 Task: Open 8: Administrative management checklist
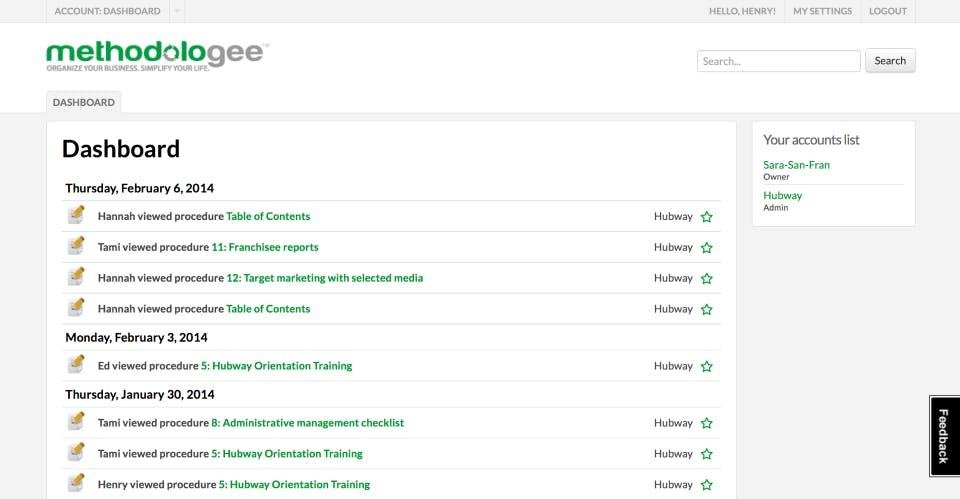tap(307, 423)
